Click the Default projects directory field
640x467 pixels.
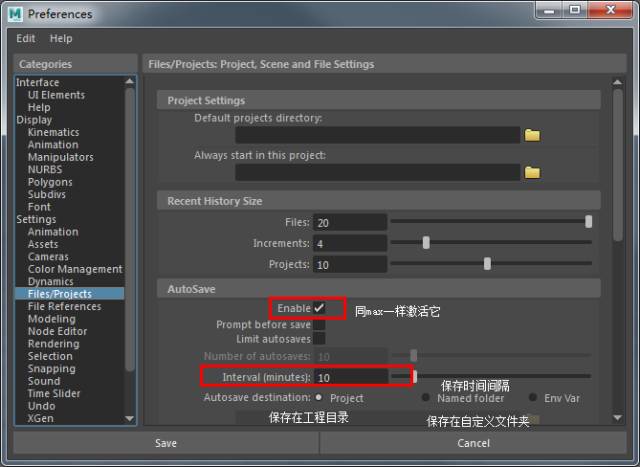click(x=378, y=135)
